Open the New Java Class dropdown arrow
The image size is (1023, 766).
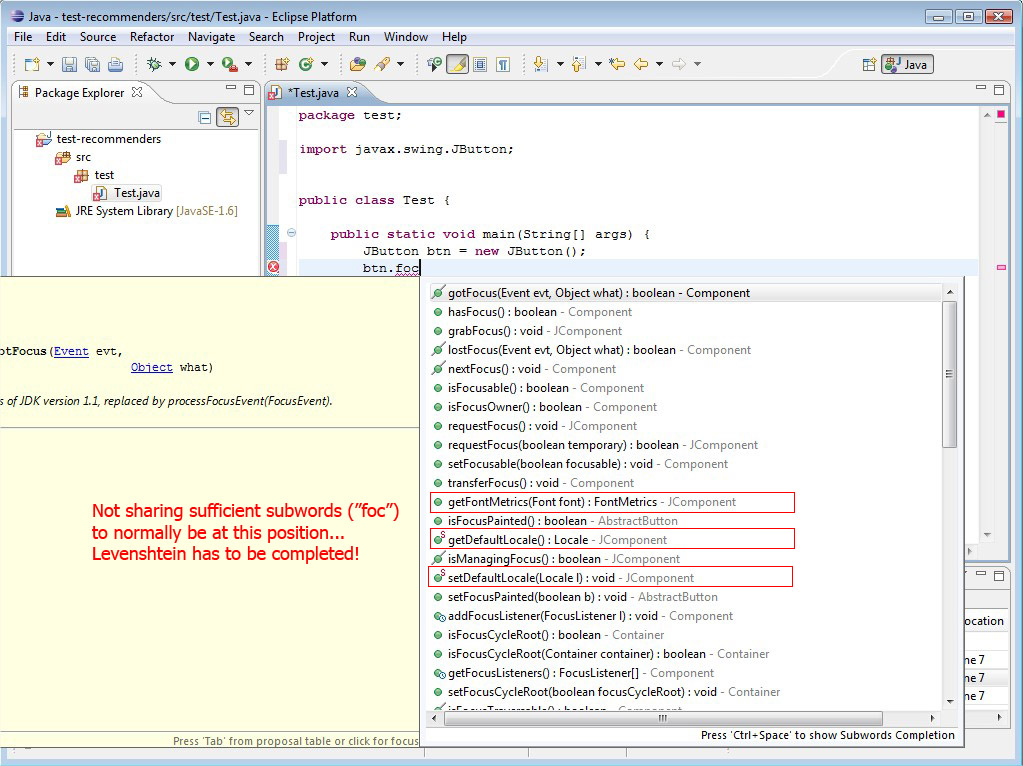pyautogui.click(x=324, y=64)
